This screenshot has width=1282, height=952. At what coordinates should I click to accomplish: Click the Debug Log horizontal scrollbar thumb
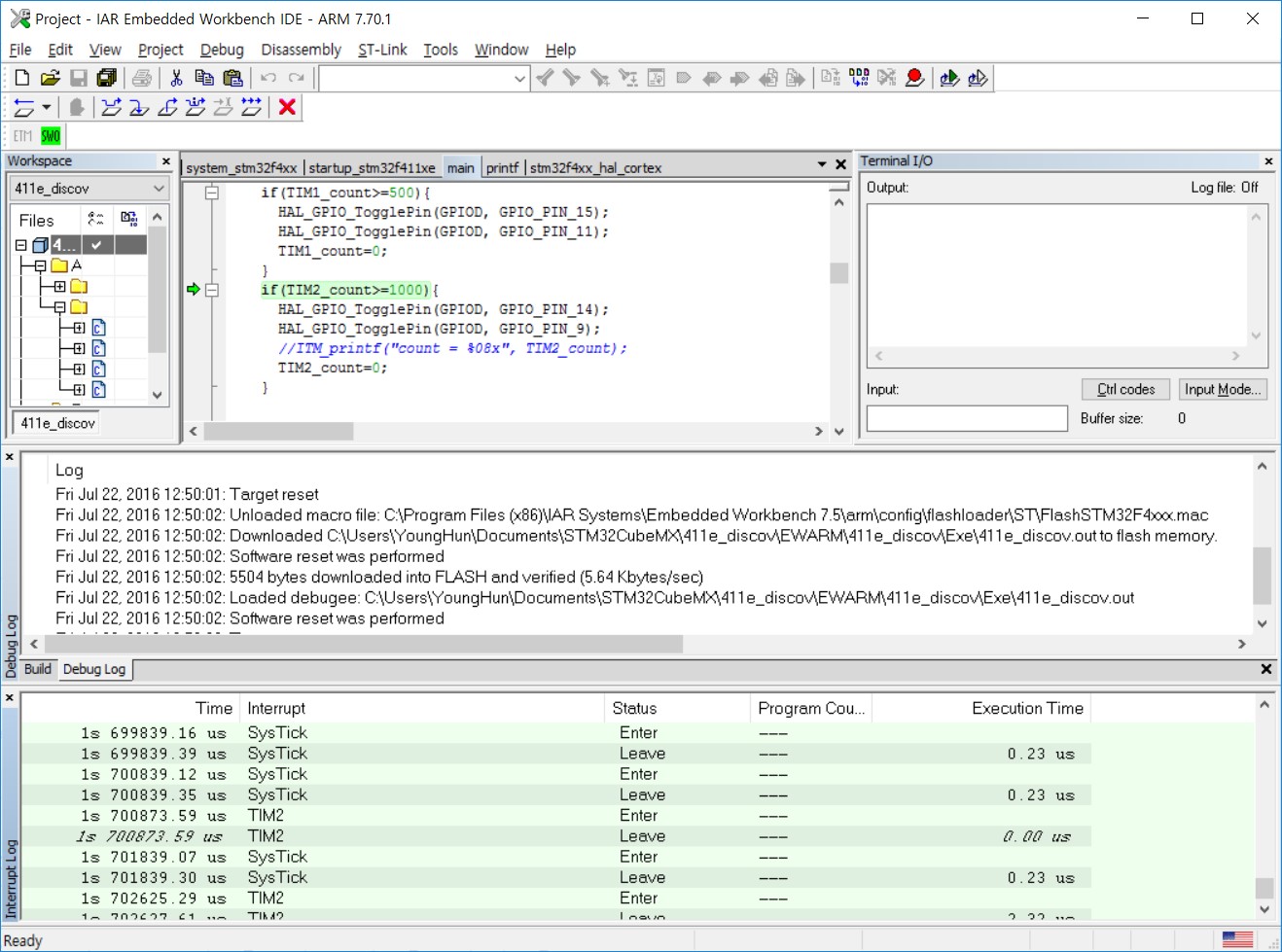363,644
